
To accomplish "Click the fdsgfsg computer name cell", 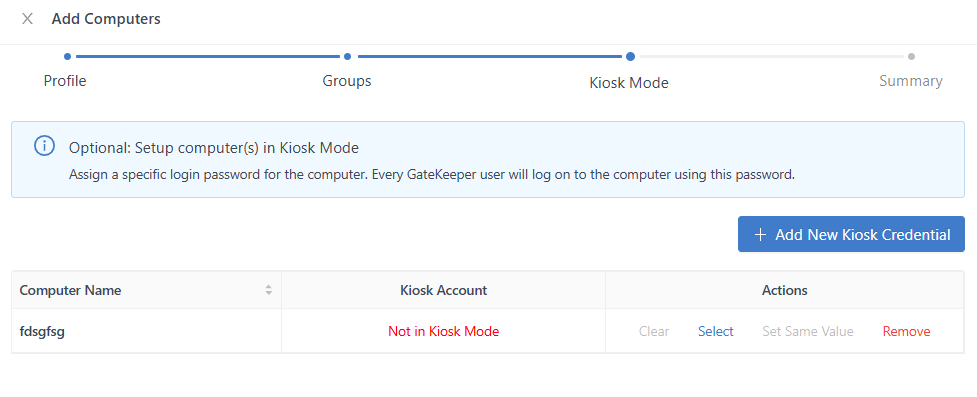I will [x=146, y=331].
